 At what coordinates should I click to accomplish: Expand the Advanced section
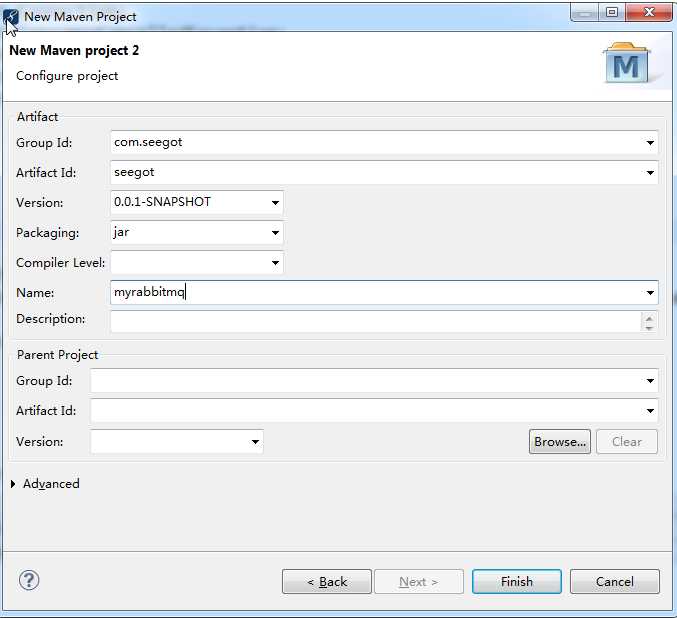(x=13, y=484)
